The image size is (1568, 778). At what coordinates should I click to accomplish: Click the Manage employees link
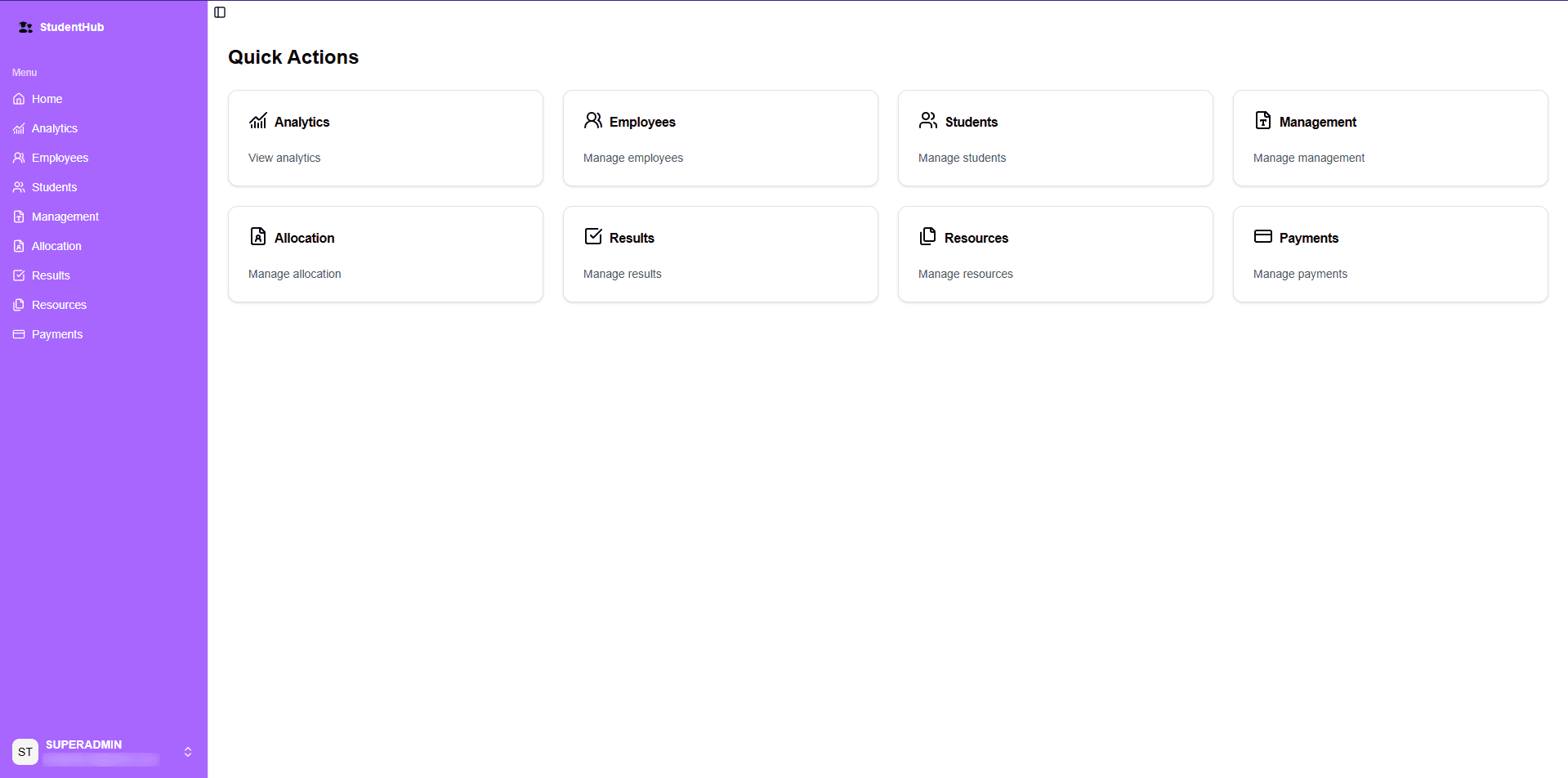point(632,158)
